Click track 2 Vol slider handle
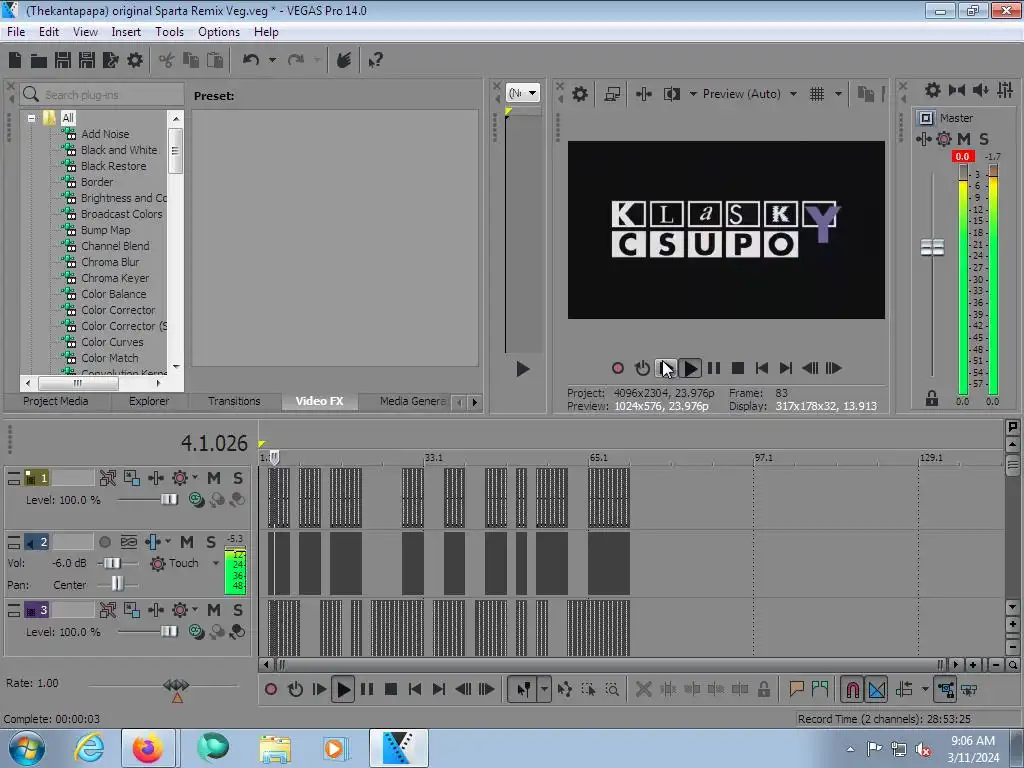The image size is (1024, 768). (x=112, y=563)
